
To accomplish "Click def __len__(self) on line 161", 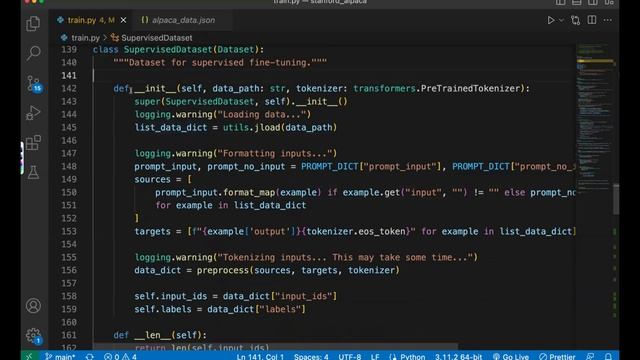I will pyautogui.click(x=160, y=335).
